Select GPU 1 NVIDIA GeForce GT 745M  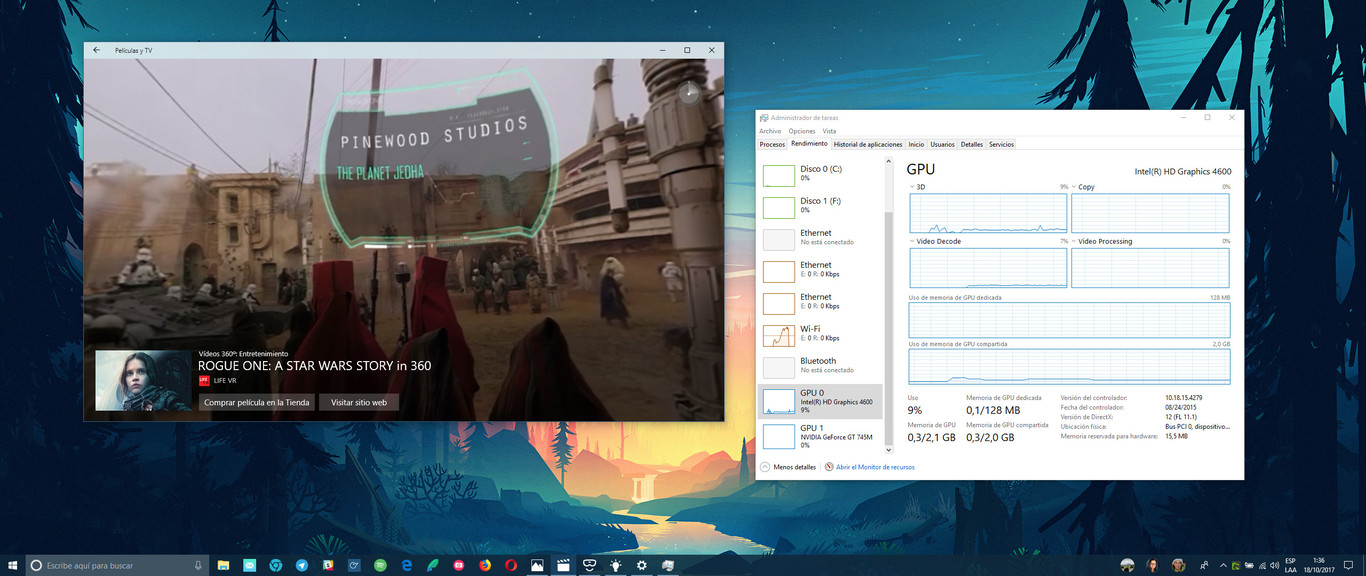pos(820,435)
